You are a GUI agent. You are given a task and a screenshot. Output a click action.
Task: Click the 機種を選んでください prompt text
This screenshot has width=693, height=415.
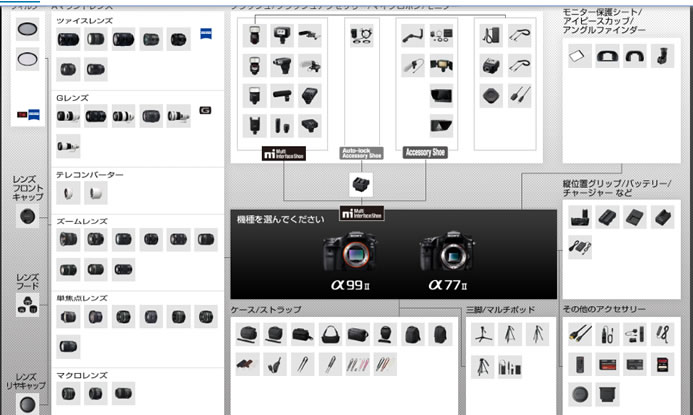281,219
